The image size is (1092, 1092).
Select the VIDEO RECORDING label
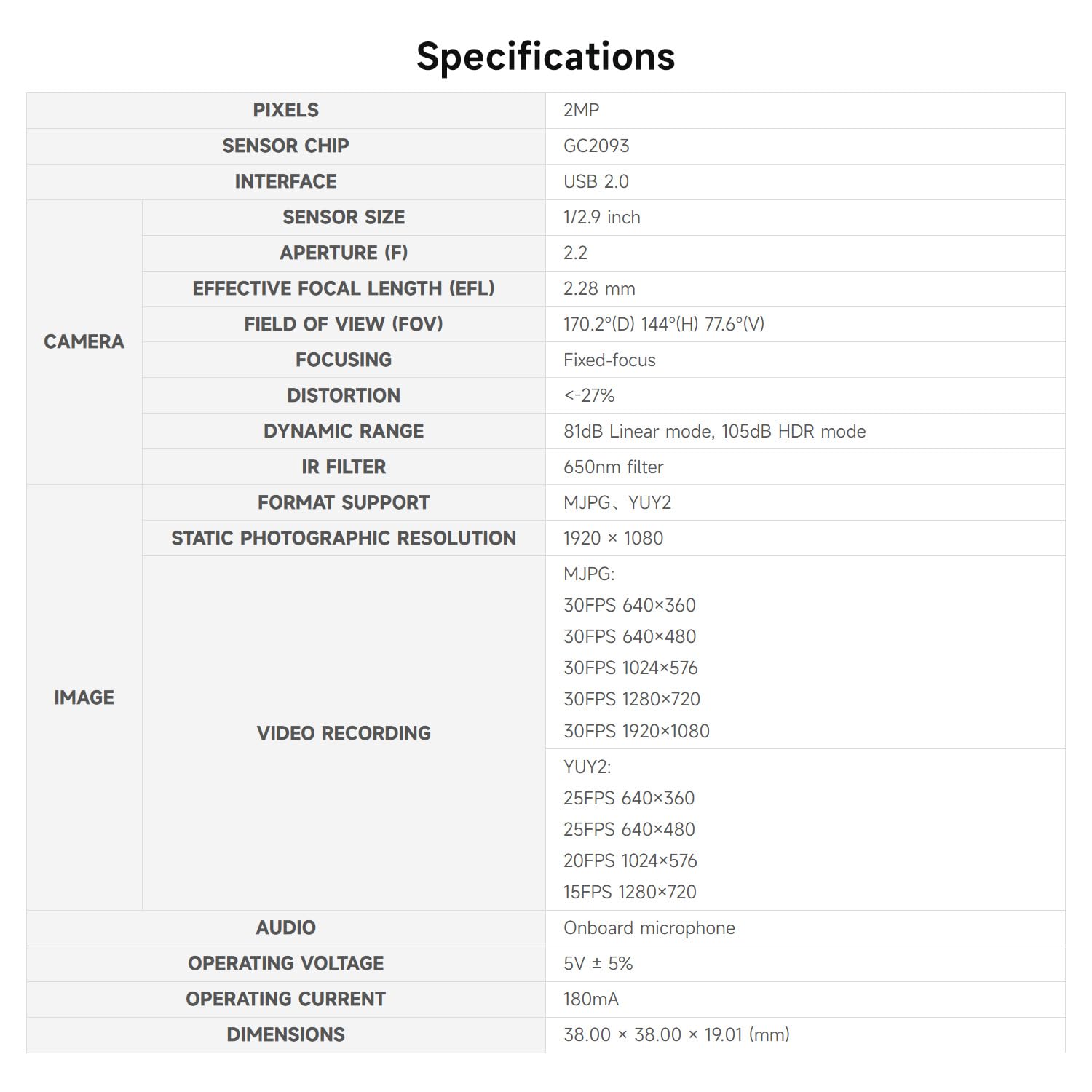point(344,733)
